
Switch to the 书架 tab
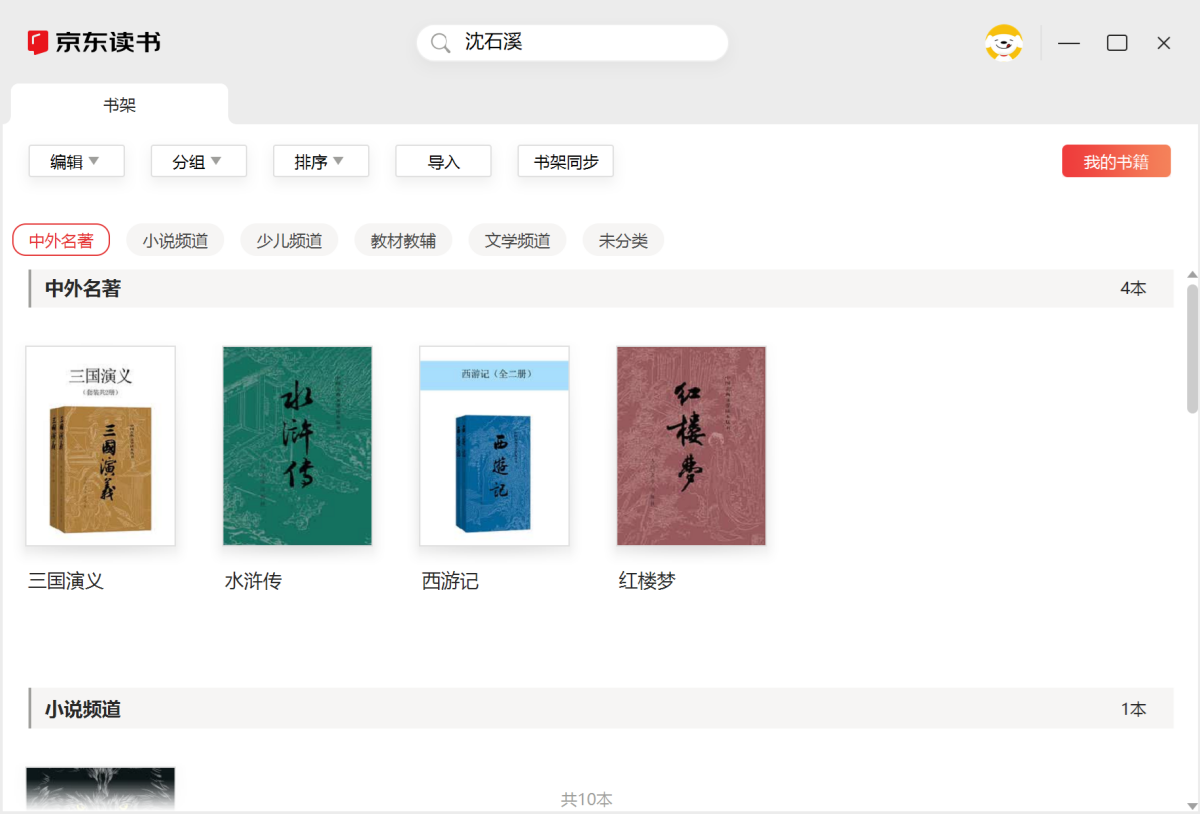120,105
